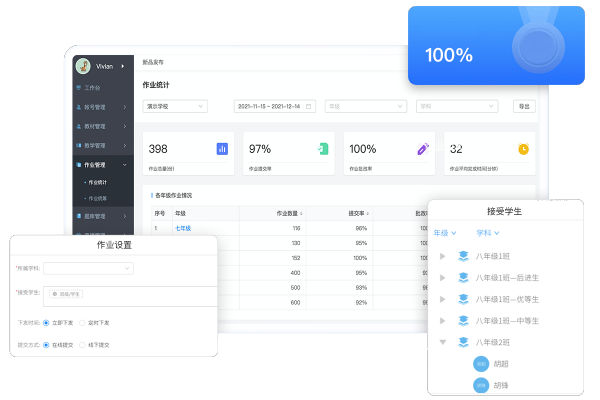
Task: Click the avatar of student 胡超
Action: (481, 364)
